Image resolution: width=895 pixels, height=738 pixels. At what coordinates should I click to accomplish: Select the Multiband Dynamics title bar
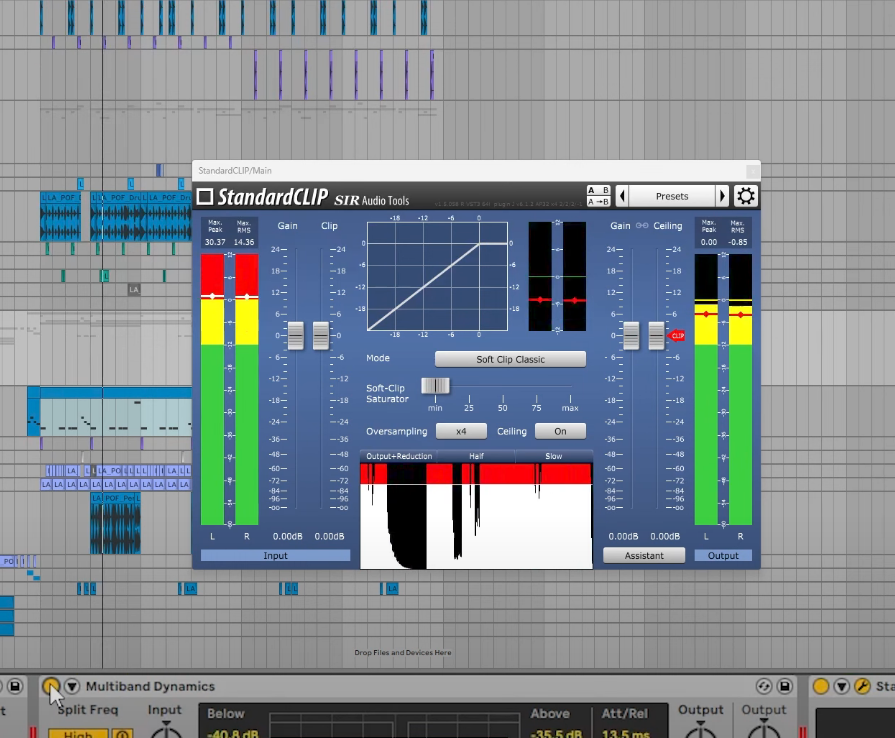(x=418, y=686)
